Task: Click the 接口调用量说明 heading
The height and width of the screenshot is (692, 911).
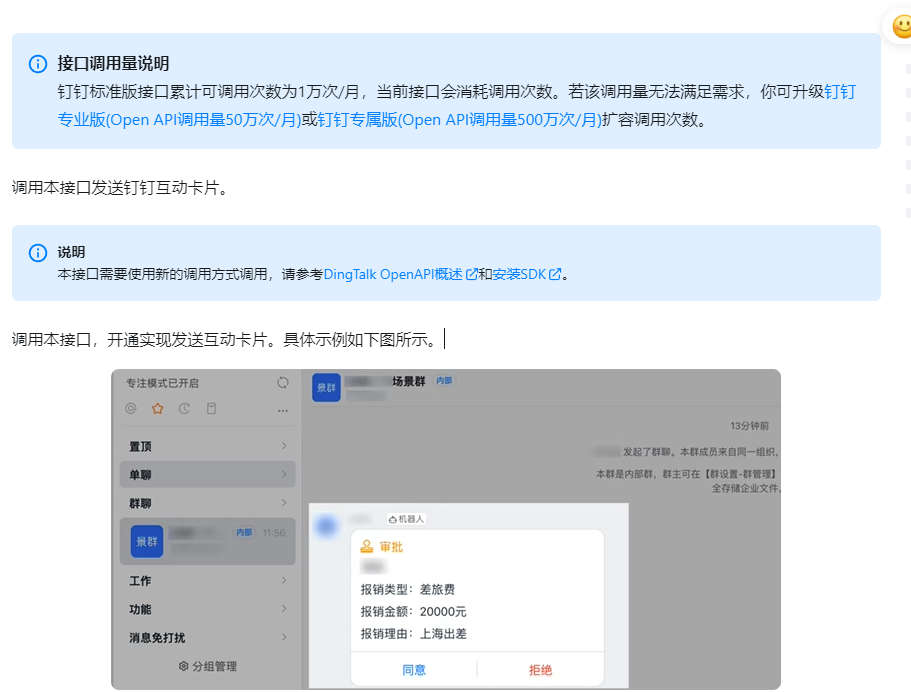Action: (x=113, y=63)
